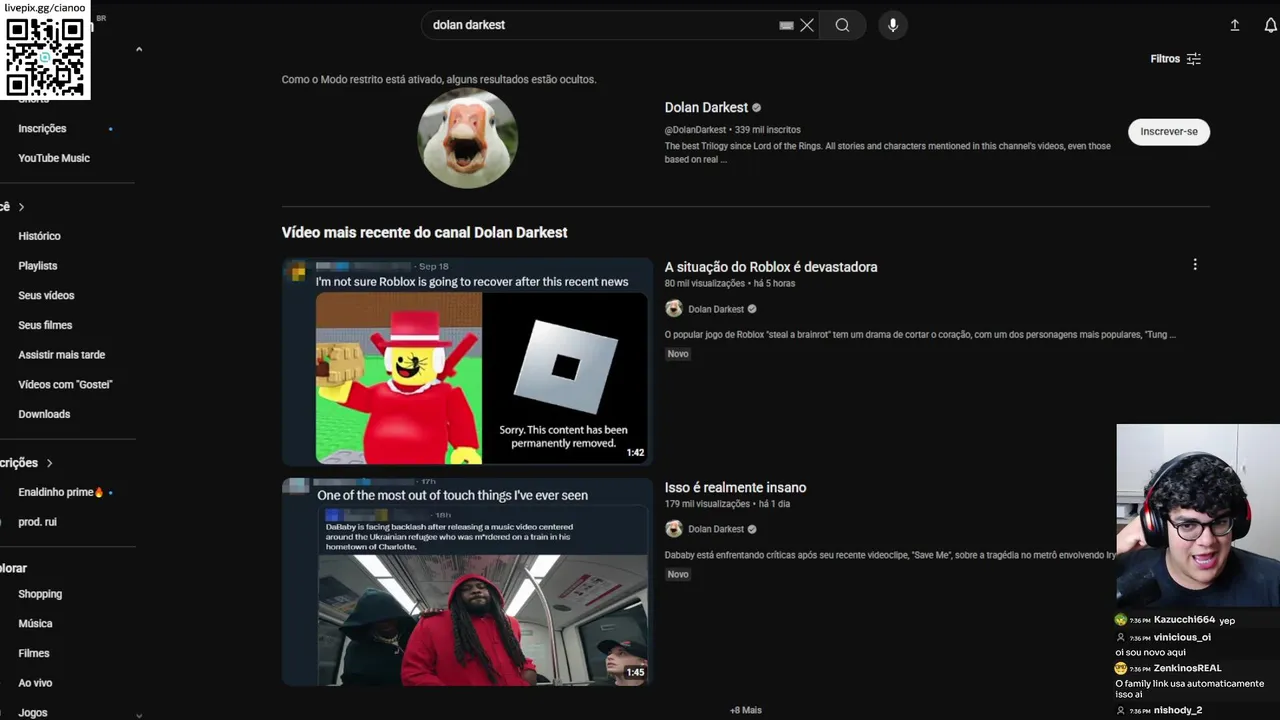Click the ZenkinosREAL chat username
Screen dimensions: 1280x720
coord(1187,668)
